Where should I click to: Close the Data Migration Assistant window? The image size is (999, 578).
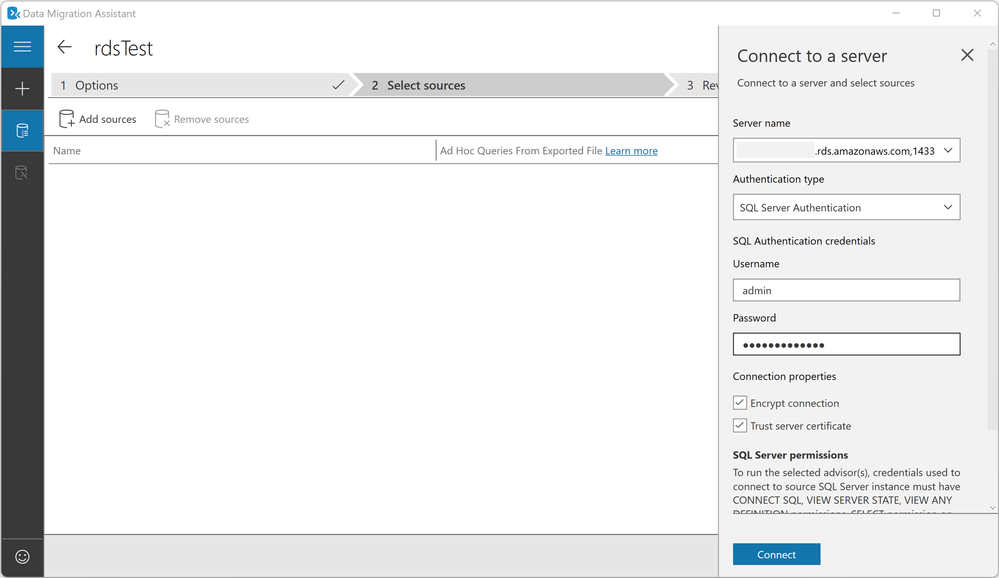point(977,13)
